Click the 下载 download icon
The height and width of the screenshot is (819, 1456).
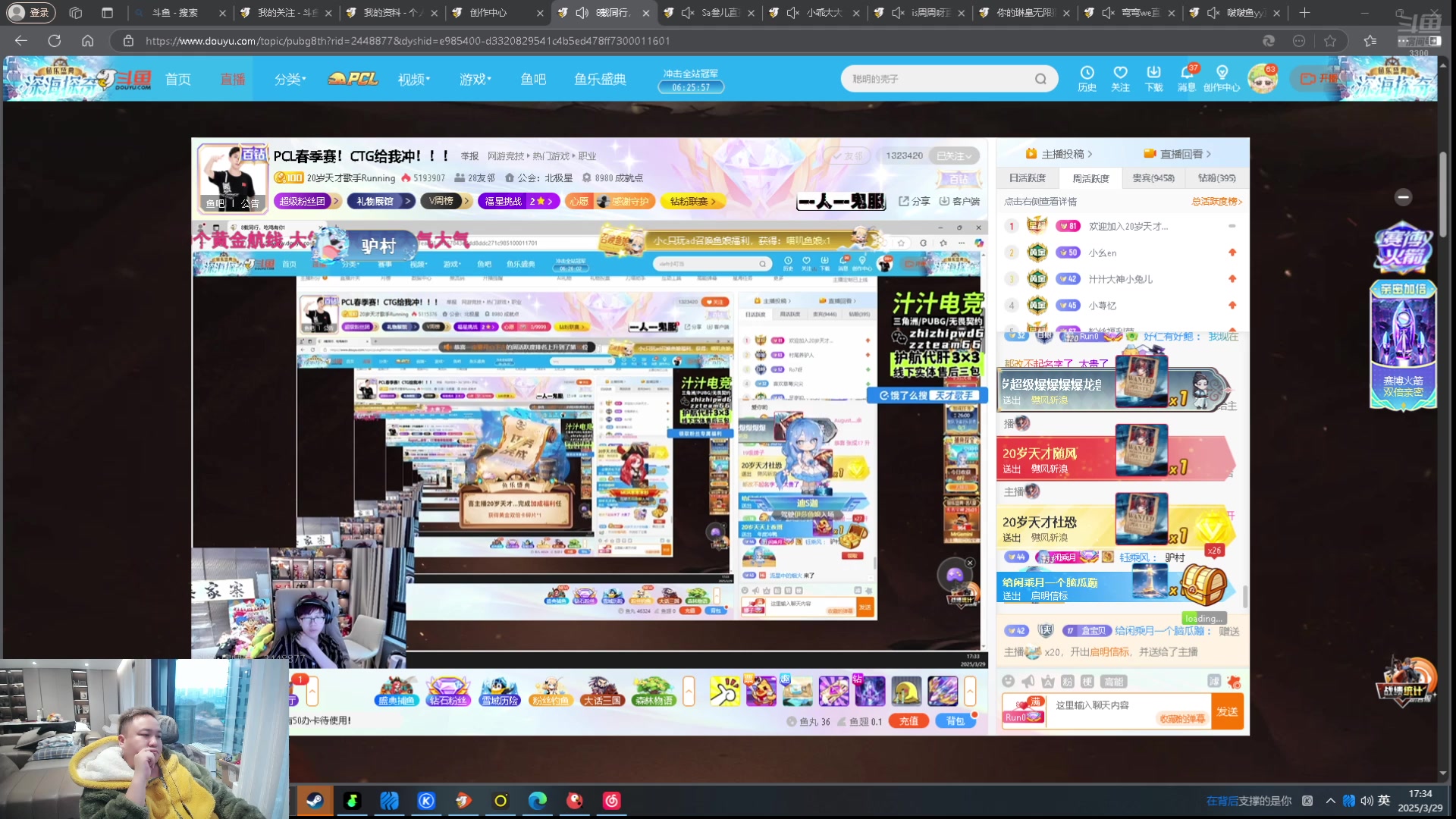pos(1153,77)
